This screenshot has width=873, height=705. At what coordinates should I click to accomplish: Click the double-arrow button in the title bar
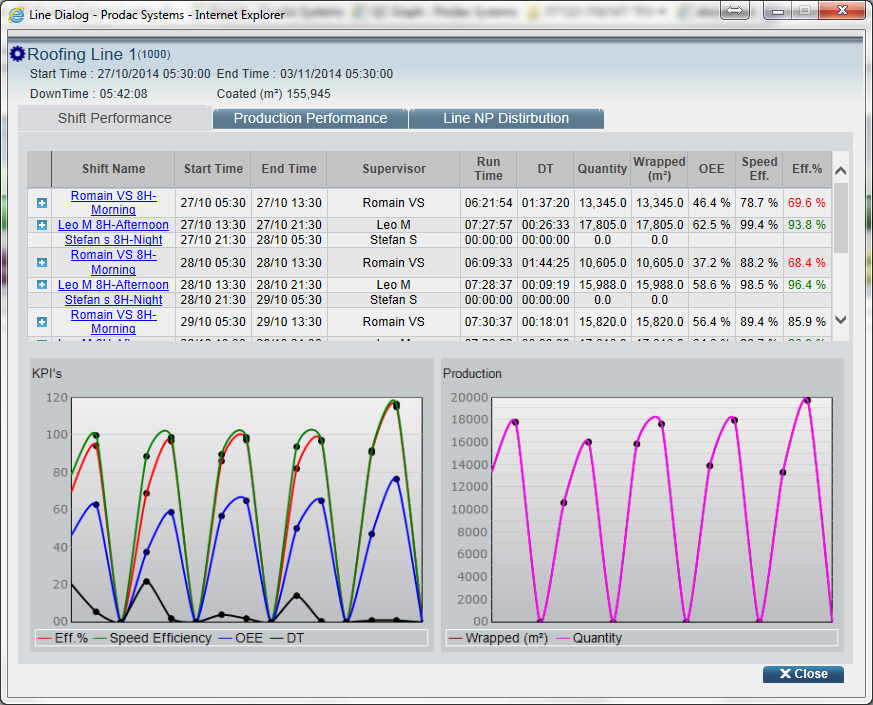coord(734,10)
